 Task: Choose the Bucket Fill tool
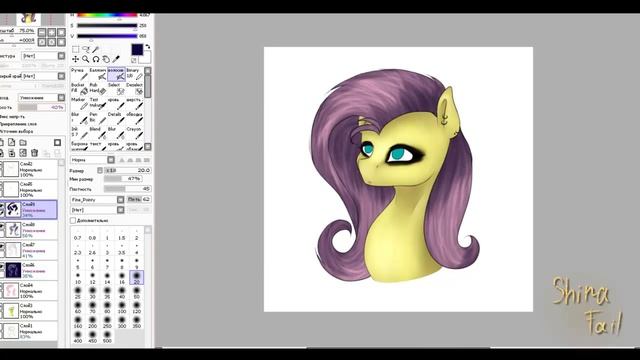[79, 89]
